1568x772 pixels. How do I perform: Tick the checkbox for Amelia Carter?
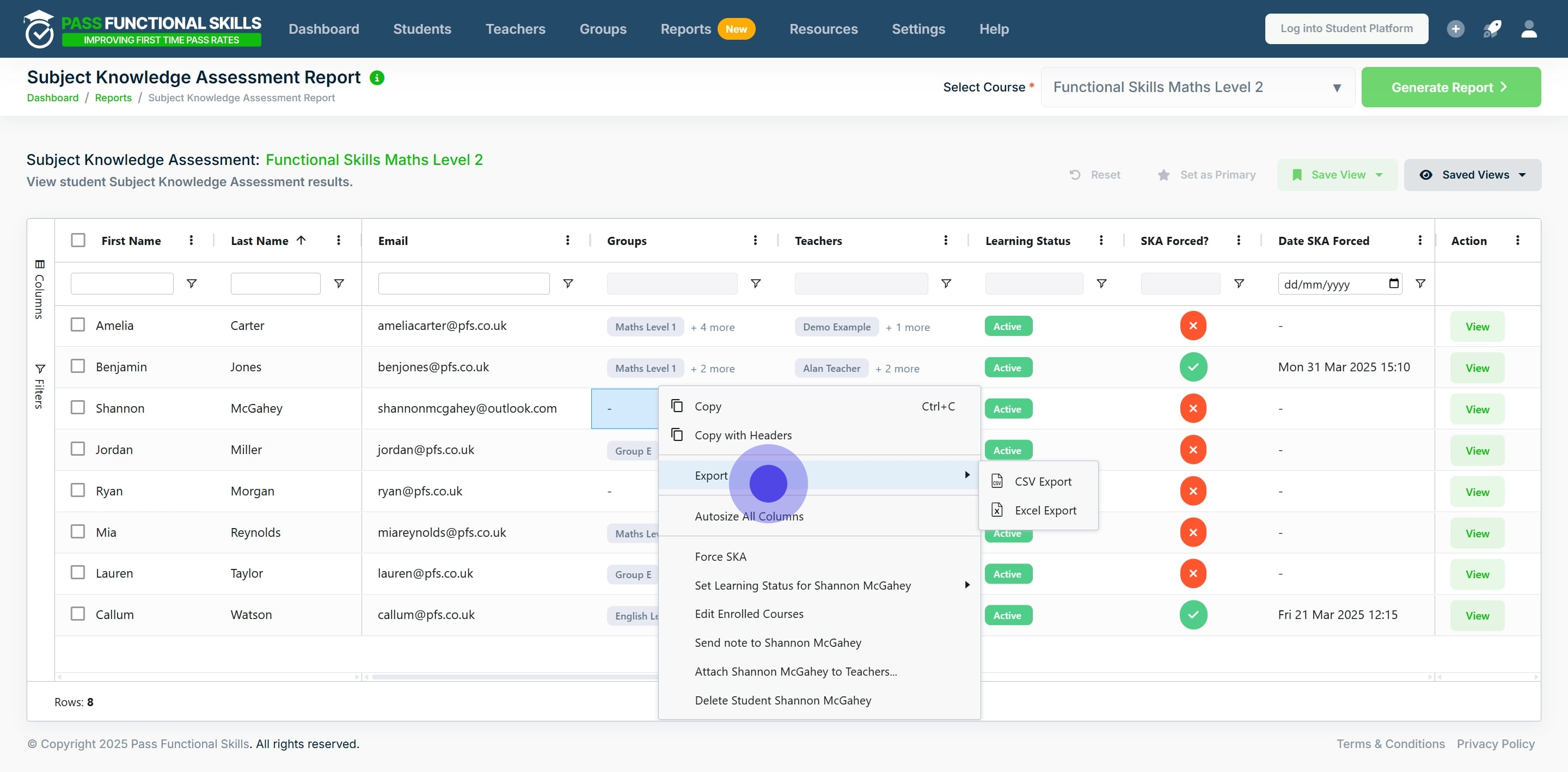coord(78,325)
